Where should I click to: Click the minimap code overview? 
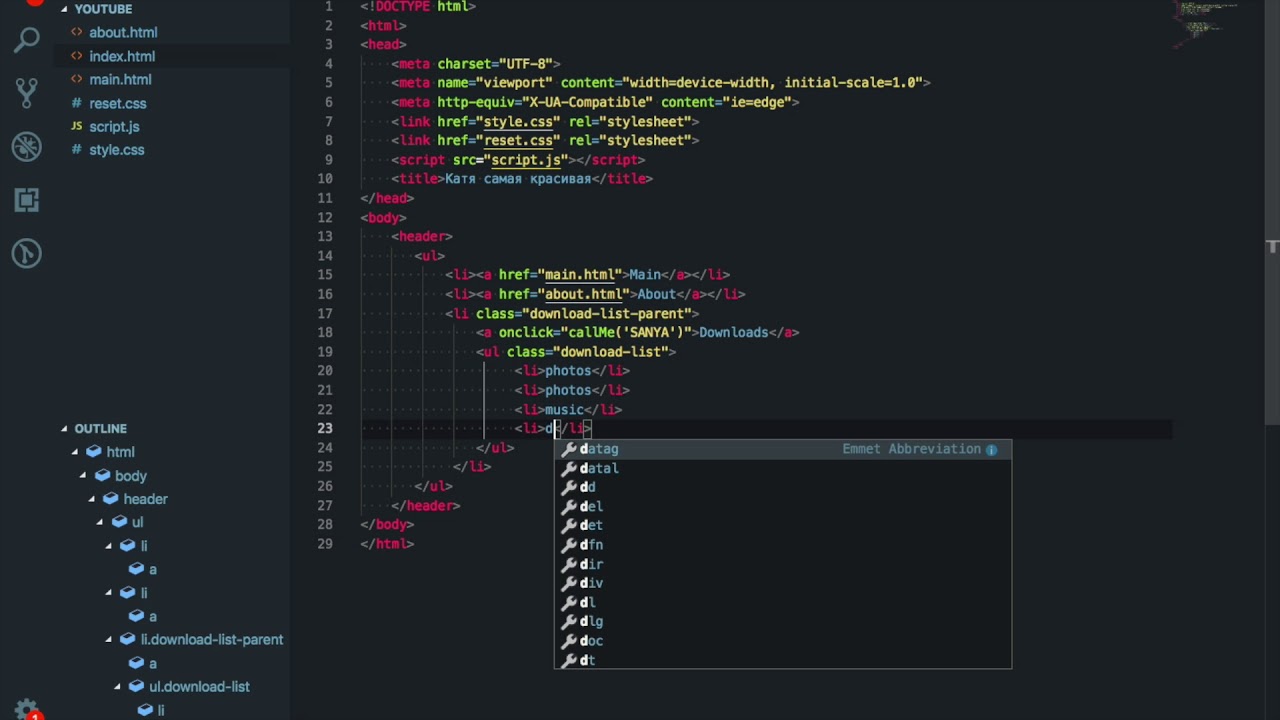click(1208, 25)
